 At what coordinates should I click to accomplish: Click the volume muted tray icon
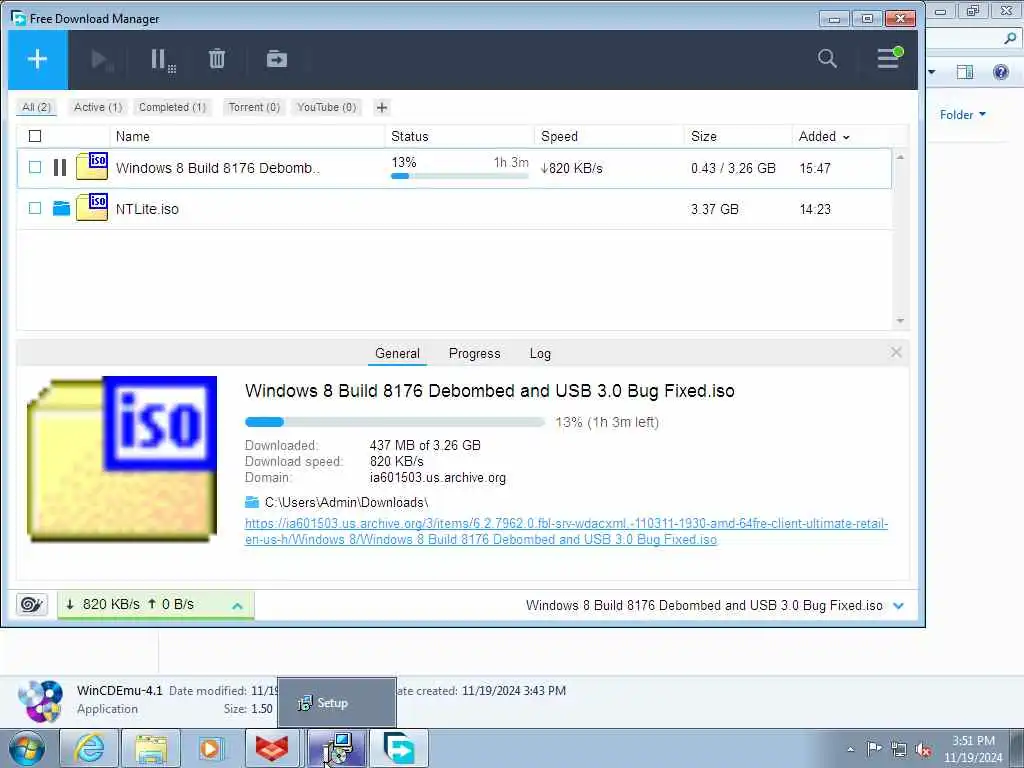click(x=923, y=749)
